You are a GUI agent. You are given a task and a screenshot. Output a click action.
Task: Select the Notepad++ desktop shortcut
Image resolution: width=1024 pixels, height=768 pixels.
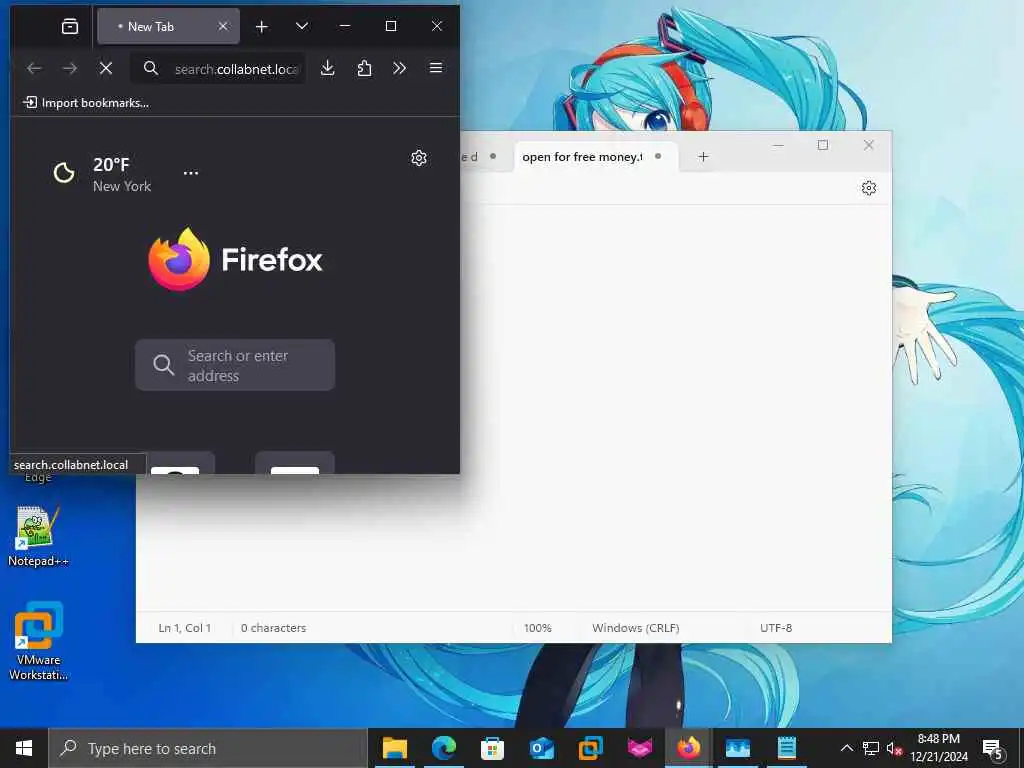(x=38, y=536)
